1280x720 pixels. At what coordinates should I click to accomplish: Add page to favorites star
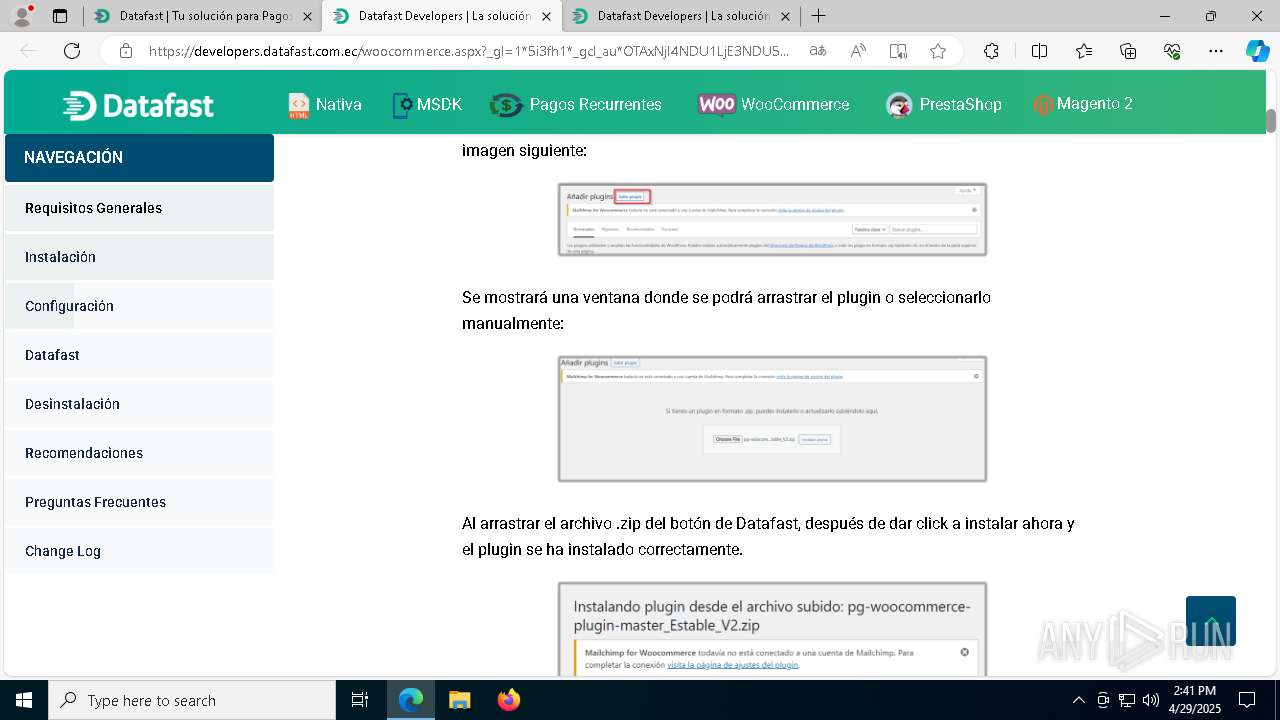click(938, 51)
